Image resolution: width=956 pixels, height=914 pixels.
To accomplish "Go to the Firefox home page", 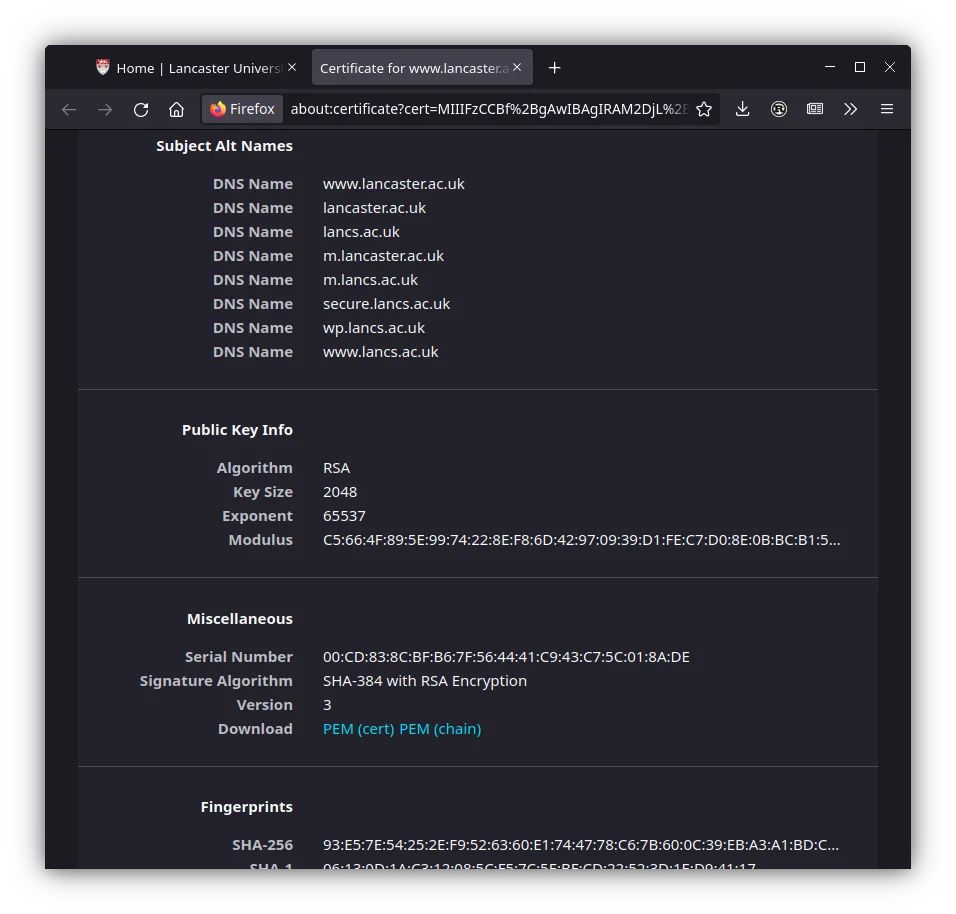I will pos(176,109).
